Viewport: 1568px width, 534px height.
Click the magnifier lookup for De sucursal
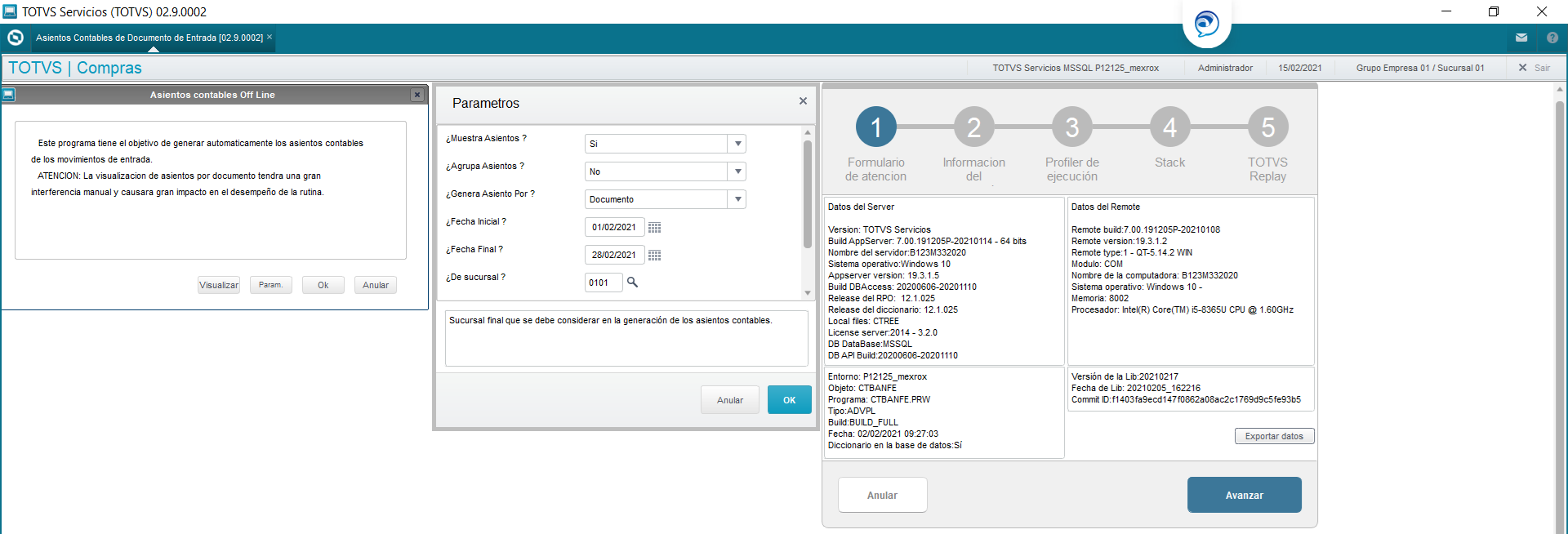(x=632, y=283)
